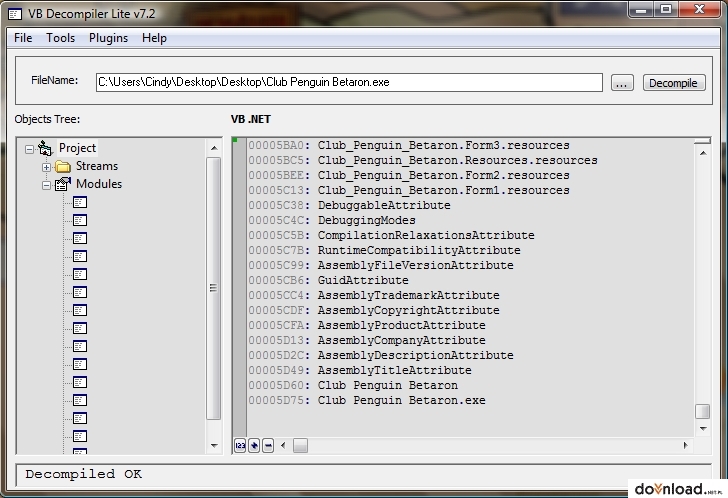Select the CompilationRelaxationsAttribute line

click(391, 235)
